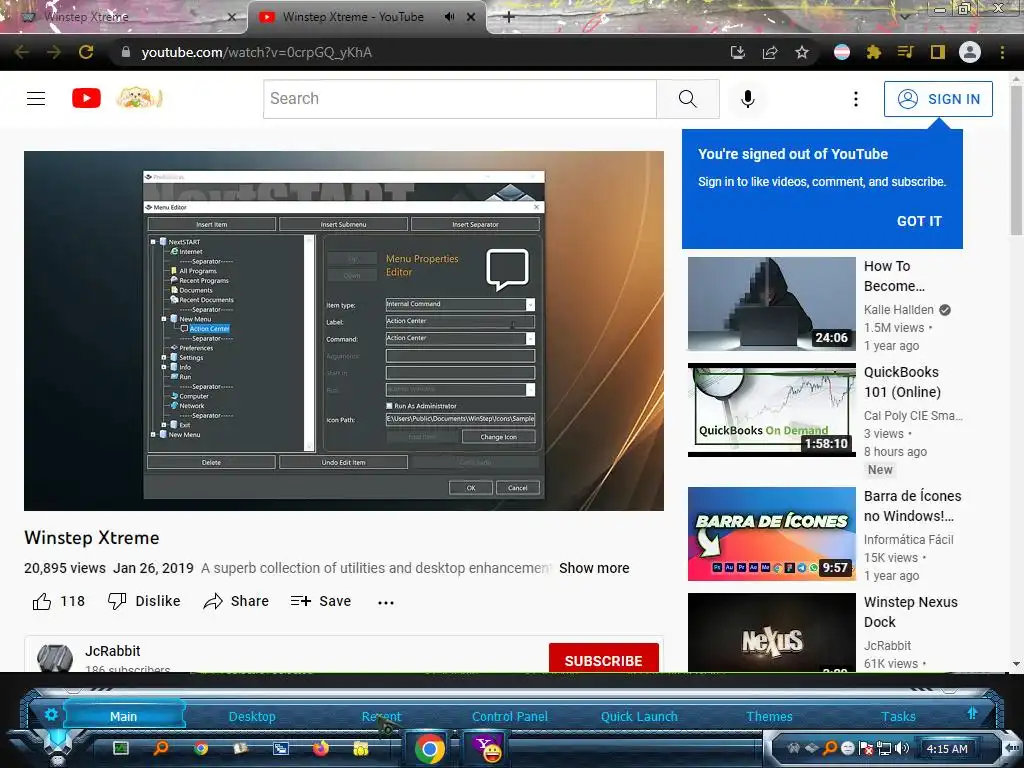Screen dimensions: 1024x768
Task: Subscribe to the JcRabbit channel
Action: (x=603, y=658)
